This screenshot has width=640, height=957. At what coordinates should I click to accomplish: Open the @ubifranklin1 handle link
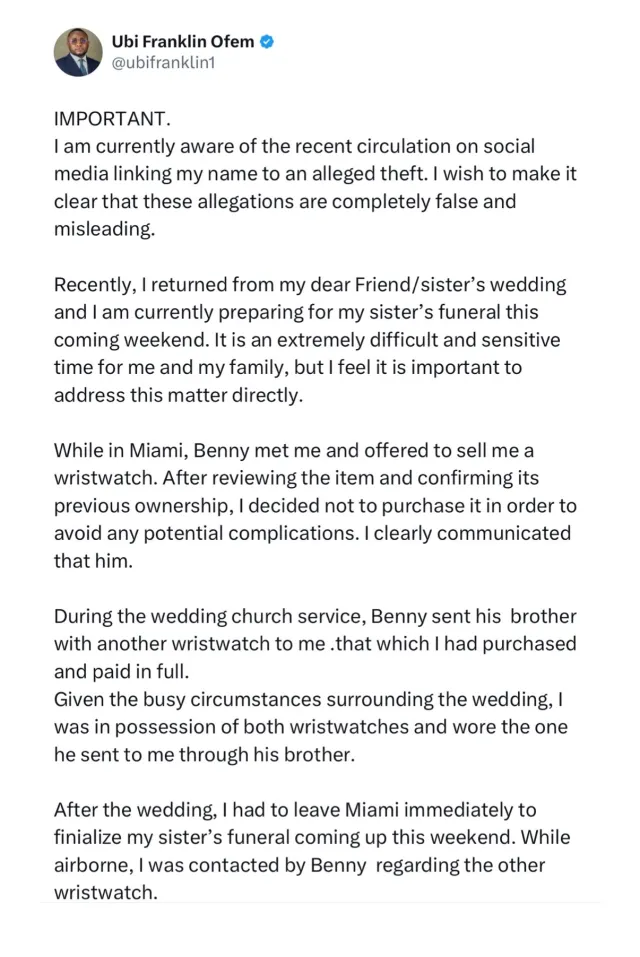[164, 62]
